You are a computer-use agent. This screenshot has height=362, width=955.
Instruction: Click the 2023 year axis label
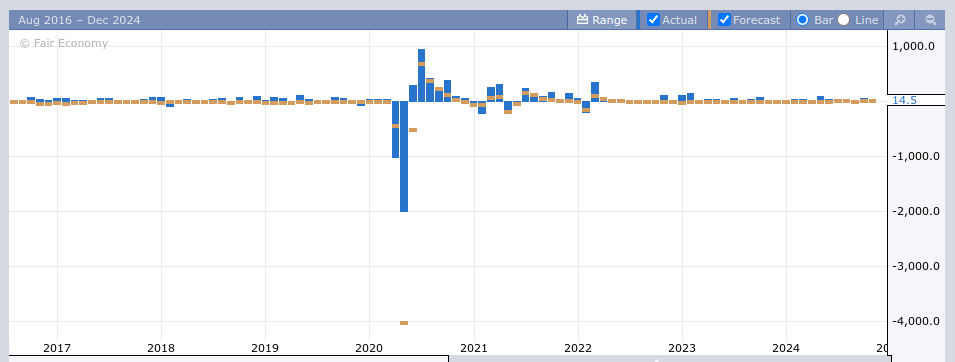[x=682, y=348]
